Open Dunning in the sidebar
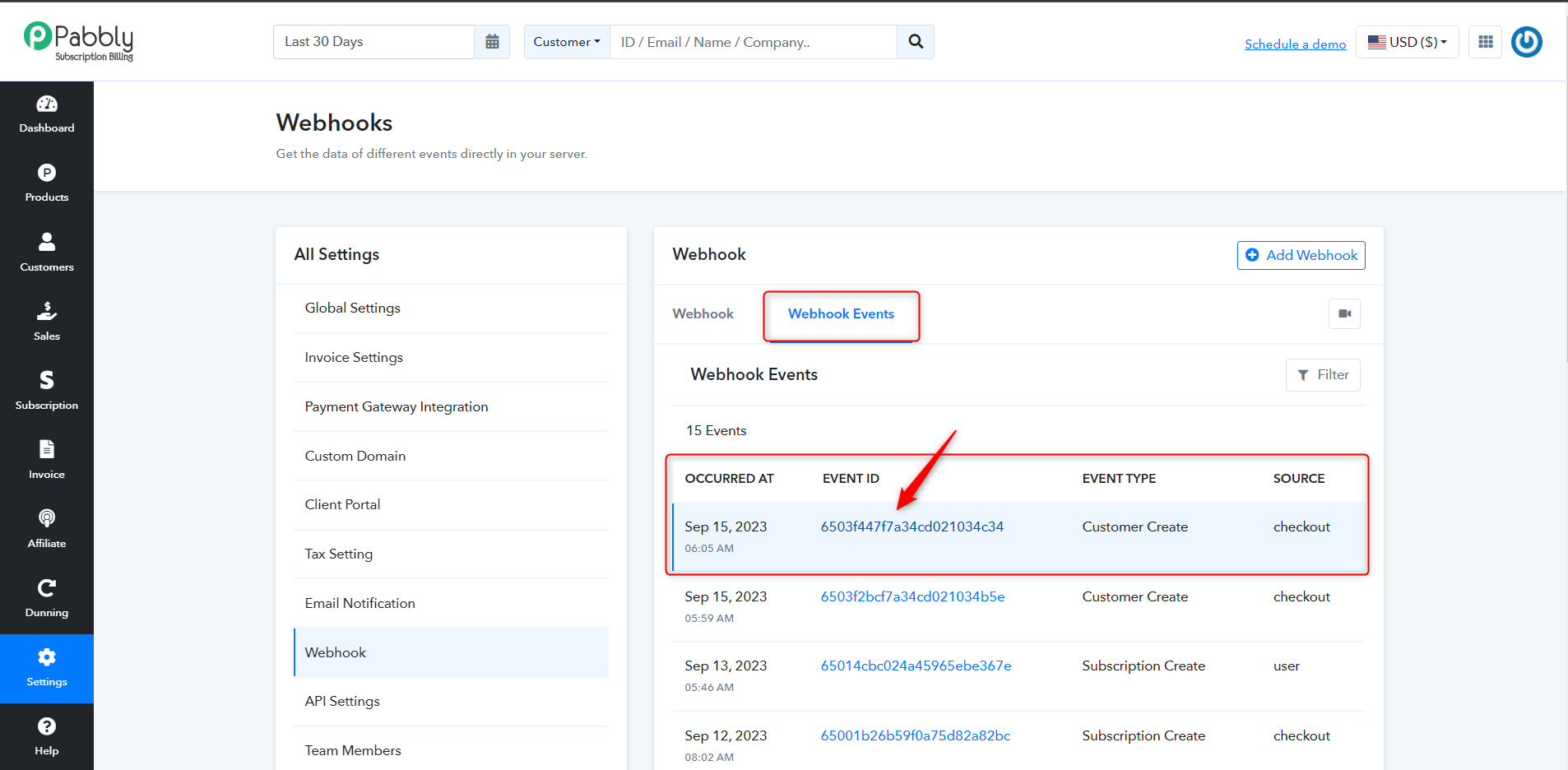Viewport: 1568px width, 770px height. [x=47, y=598]
